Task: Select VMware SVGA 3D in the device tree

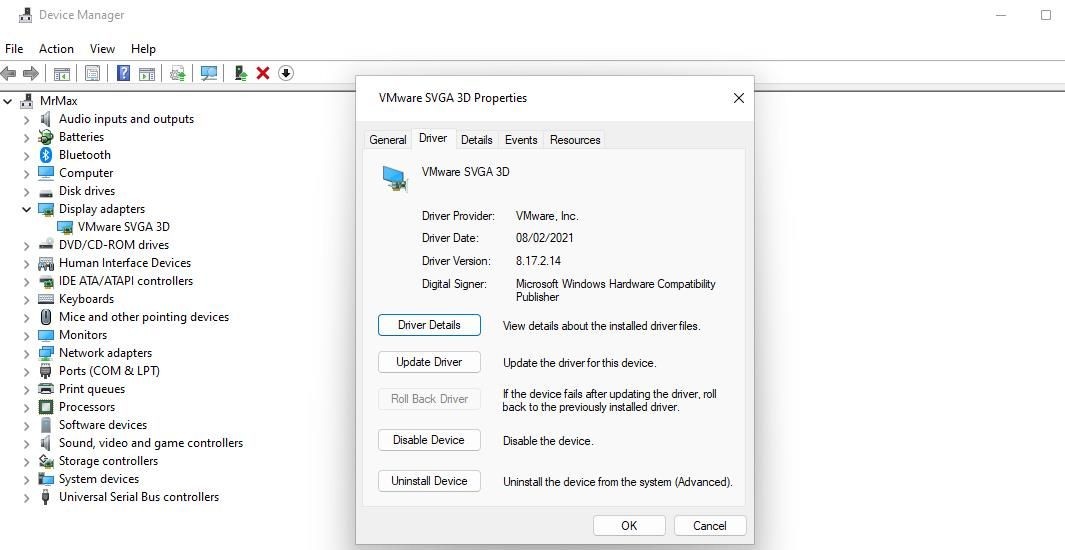Action: coord(124,227)
